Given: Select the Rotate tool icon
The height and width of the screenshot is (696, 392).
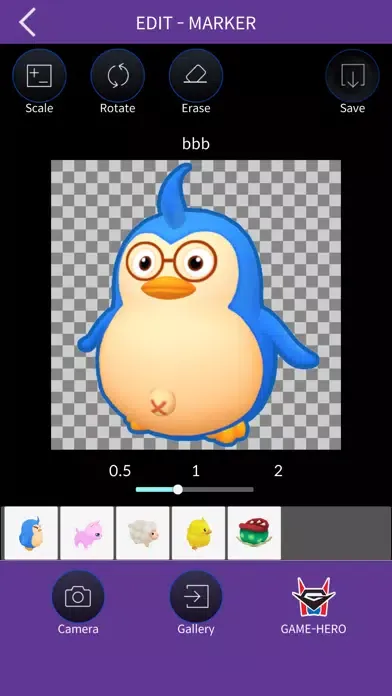Looking at the screenshot, I should [x=118, y=75].
